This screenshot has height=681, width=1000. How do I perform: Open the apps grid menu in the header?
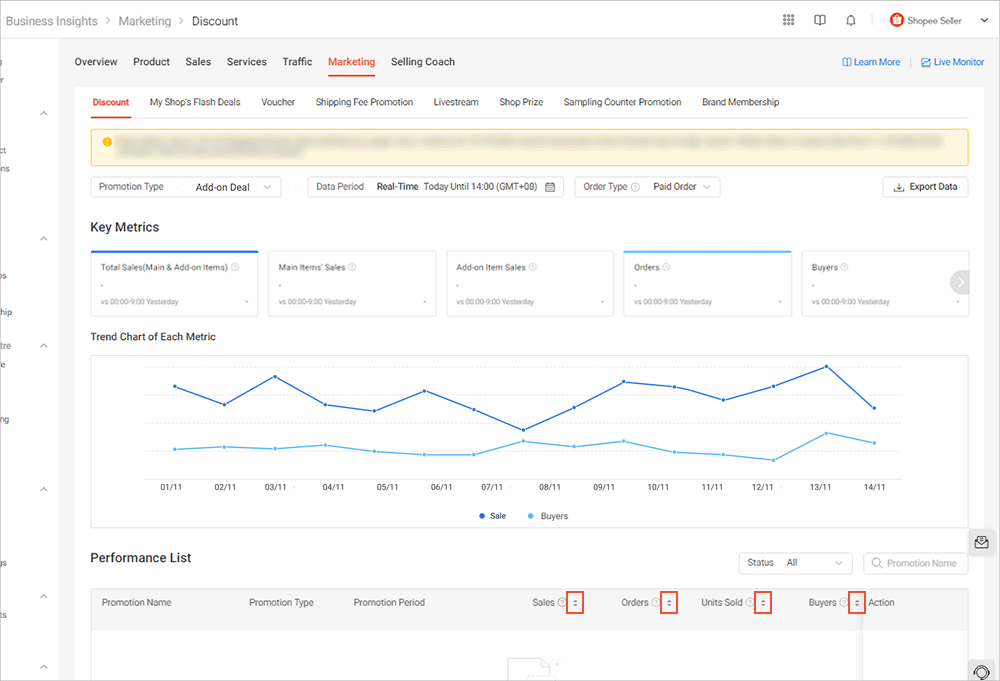[788, 20]
